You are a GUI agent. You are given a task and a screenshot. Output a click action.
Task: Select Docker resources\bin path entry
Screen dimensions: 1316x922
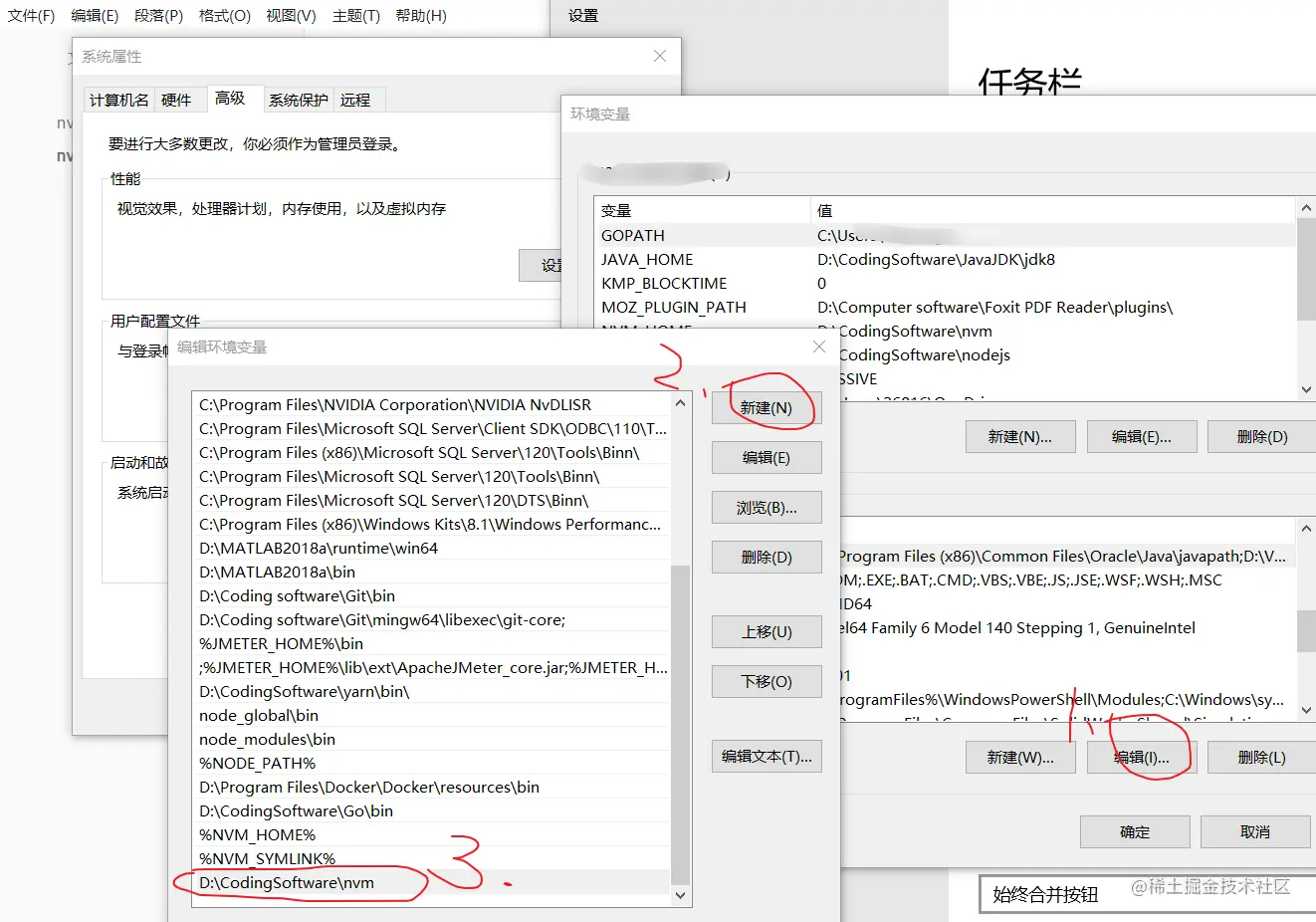pos(432,788)
